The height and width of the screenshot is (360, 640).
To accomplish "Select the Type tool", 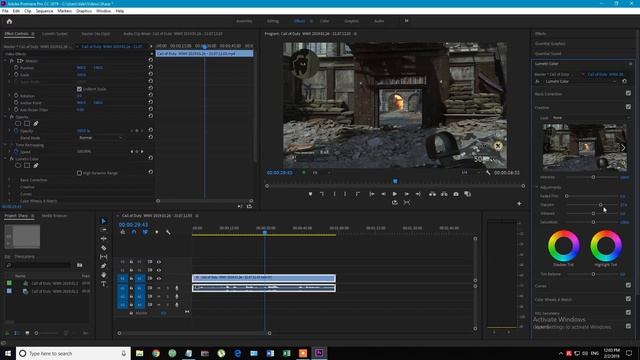I will [x=104, y=284].
